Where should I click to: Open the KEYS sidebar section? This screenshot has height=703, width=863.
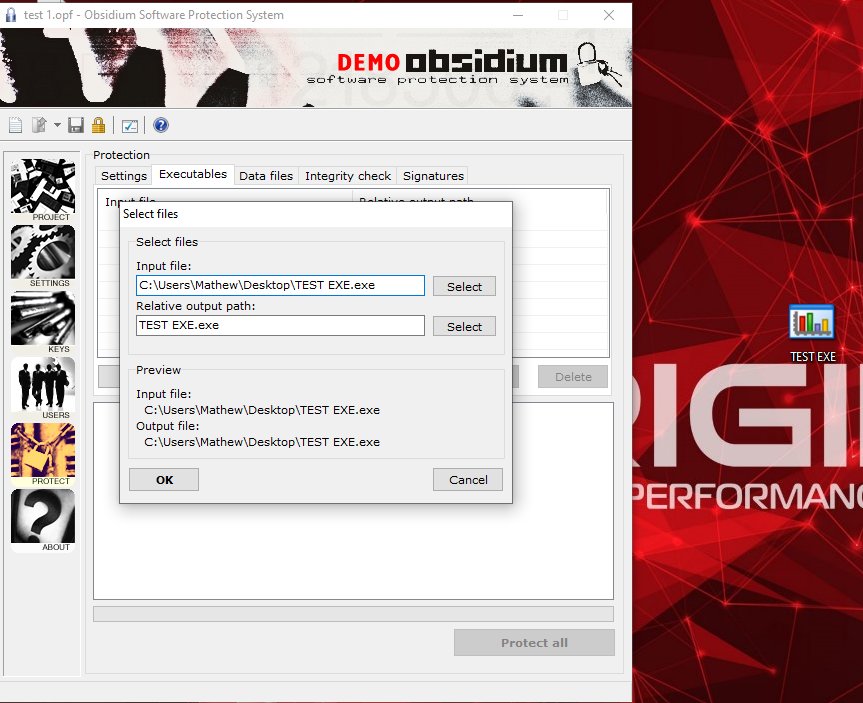[x=43, y=322]
